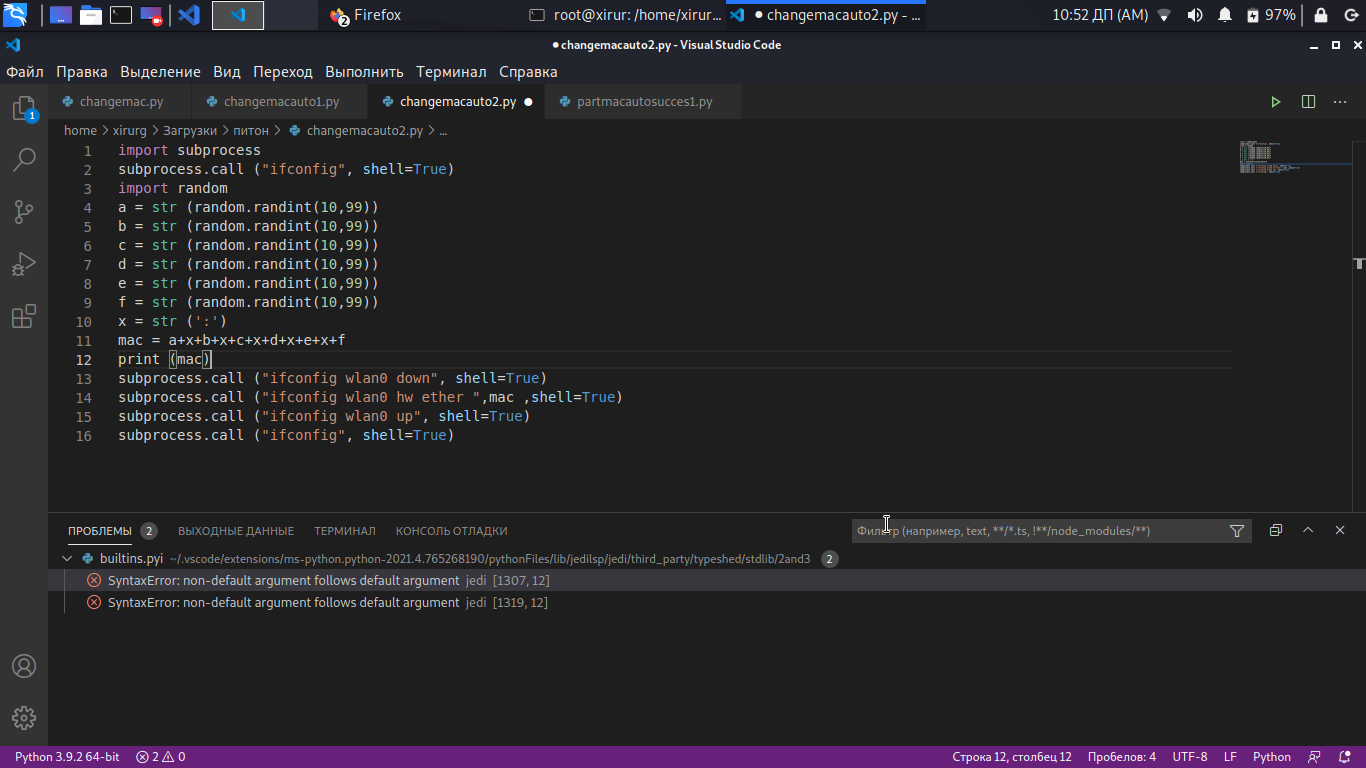1366x768 pixels.
Task: Click the first SyntaxError red error icon
Action: (94, 581)
